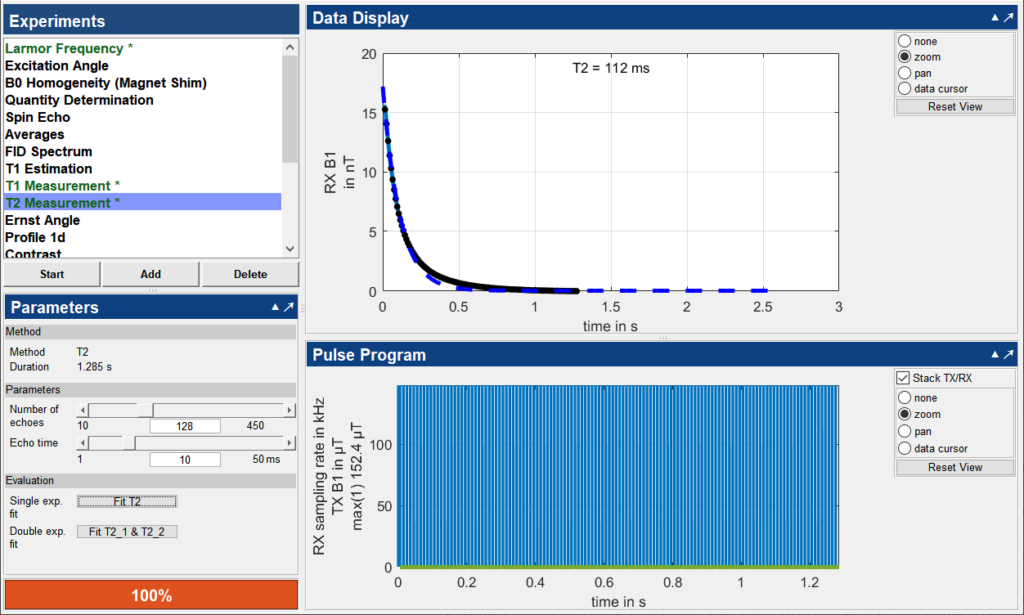Collapse the Parameters panel with the triangle icon
This screenshot has width=1024, height=615.
point(274,308)
